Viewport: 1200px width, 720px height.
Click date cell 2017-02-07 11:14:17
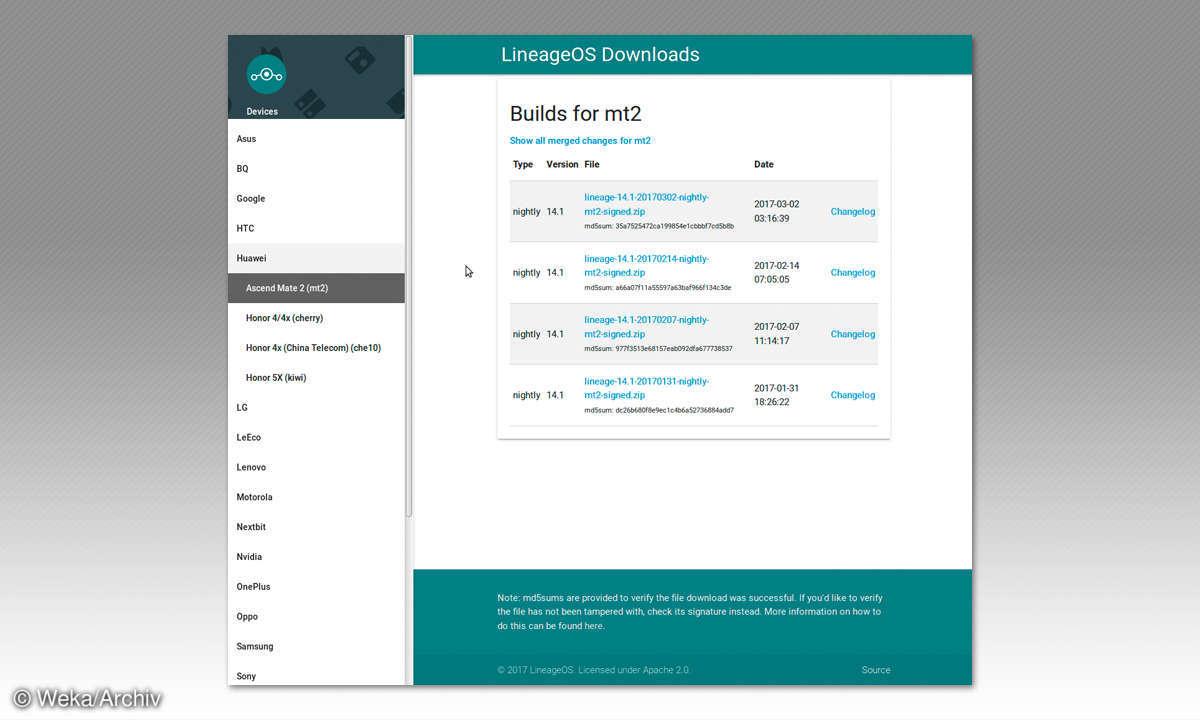(777, 334)
